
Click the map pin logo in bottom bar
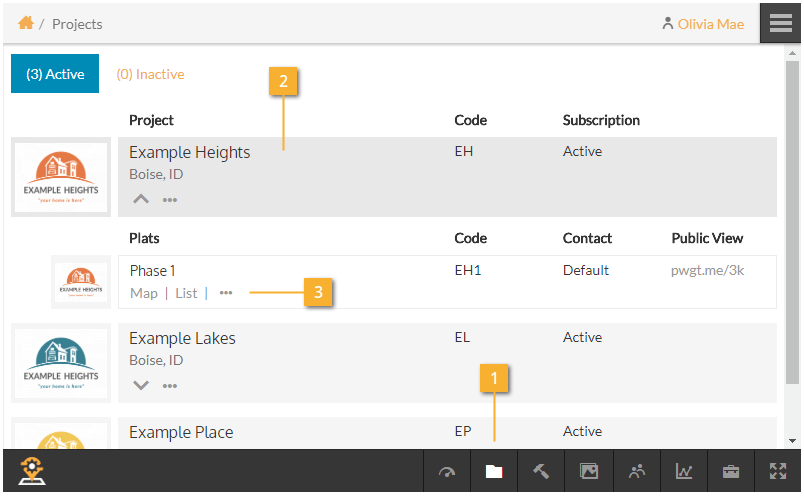[x=33, y=472]
